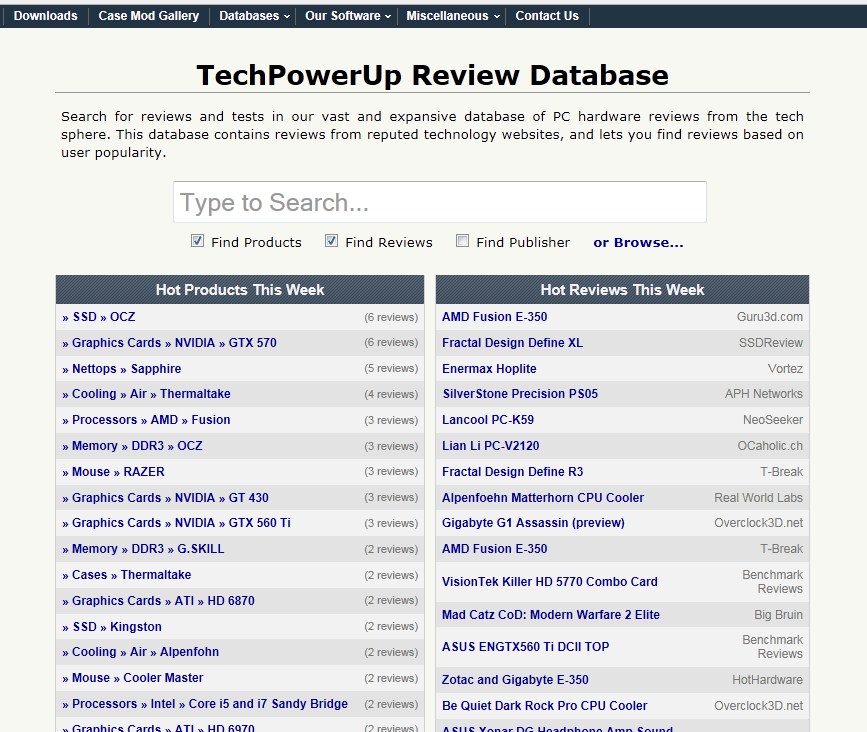Open Mad Catz CoD: Modern Warfare 2 Elite review

click(551, 615)
